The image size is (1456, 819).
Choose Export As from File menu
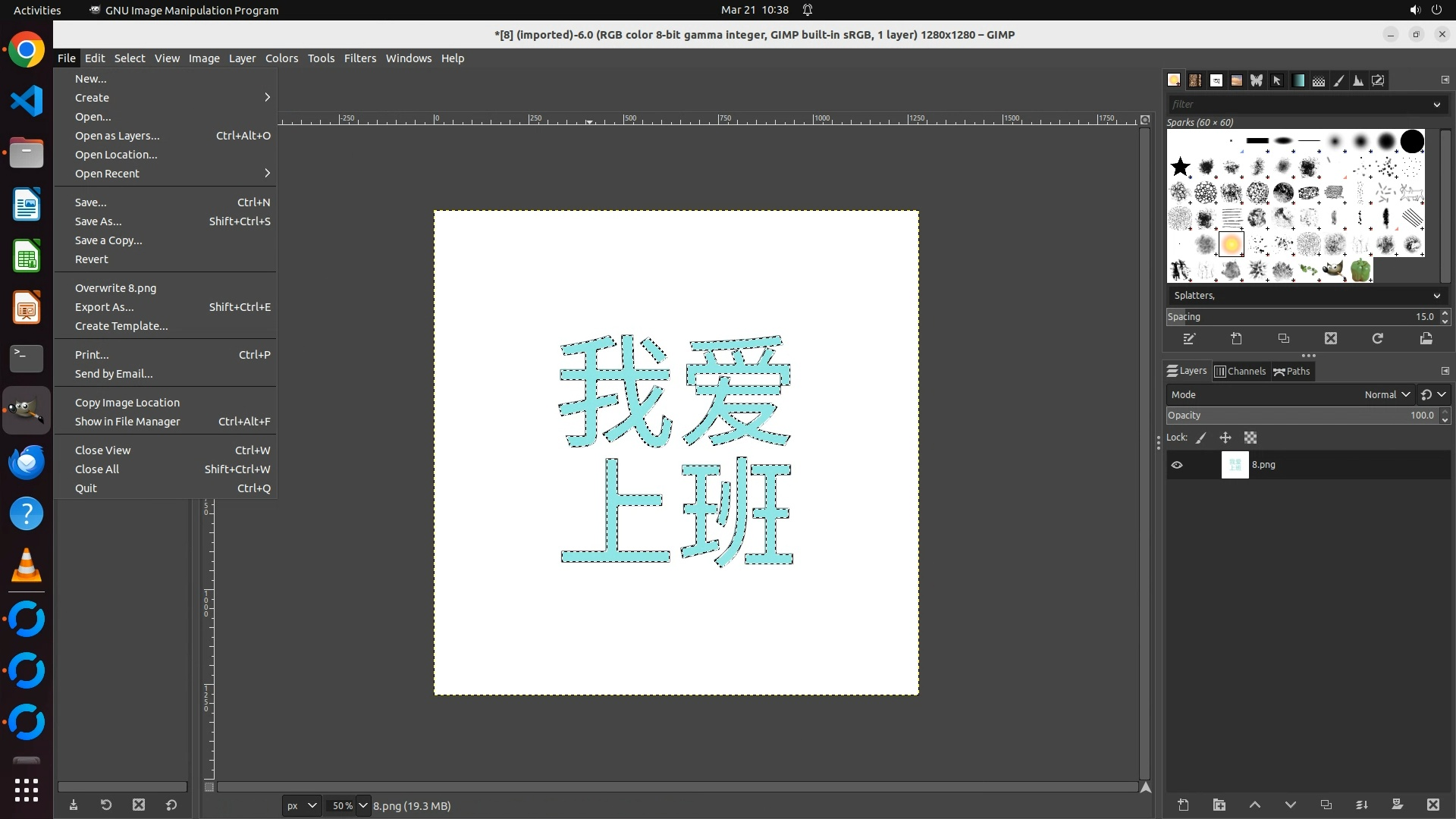(x=104, y=307)
